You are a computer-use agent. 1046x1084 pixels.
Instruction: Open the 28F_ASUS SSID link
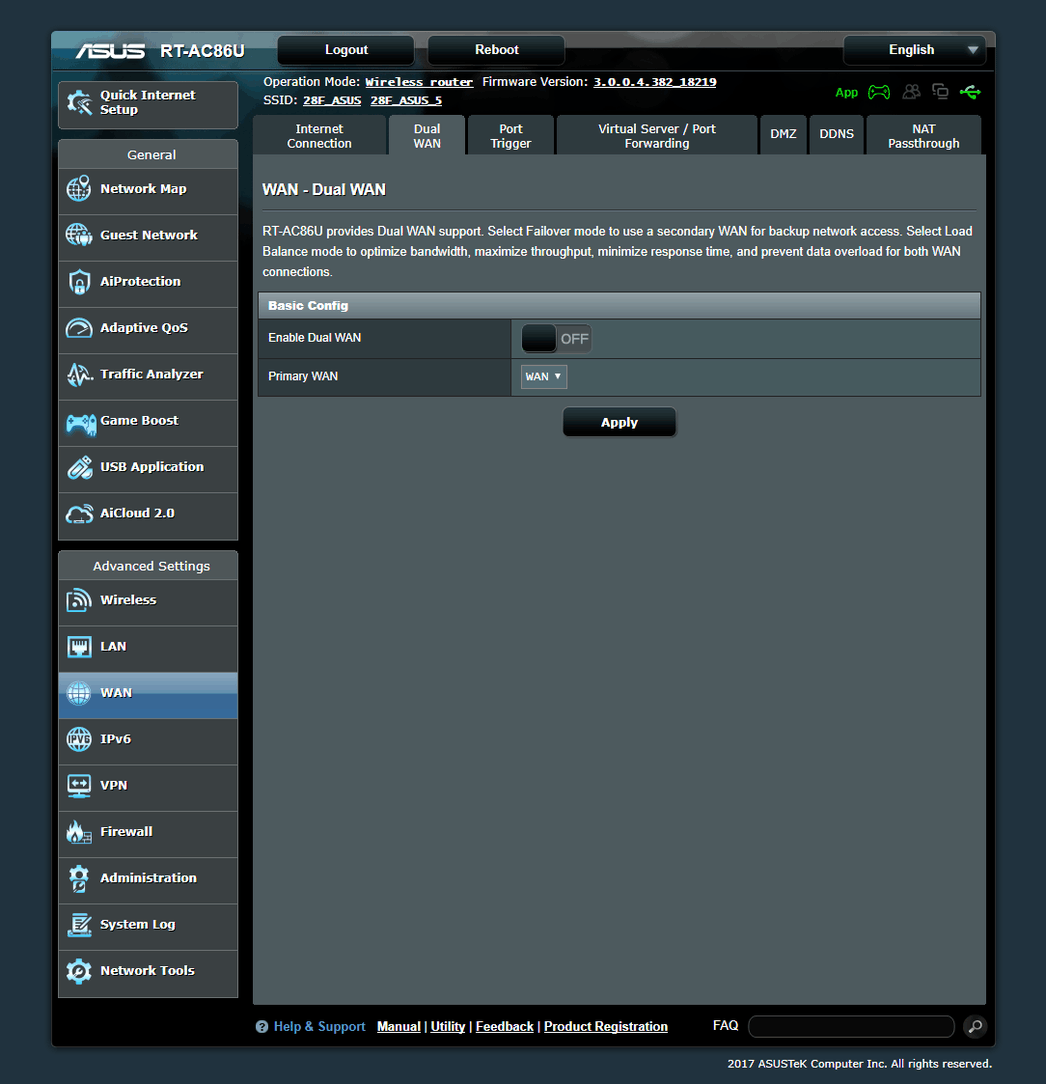[x=332, y=100]
